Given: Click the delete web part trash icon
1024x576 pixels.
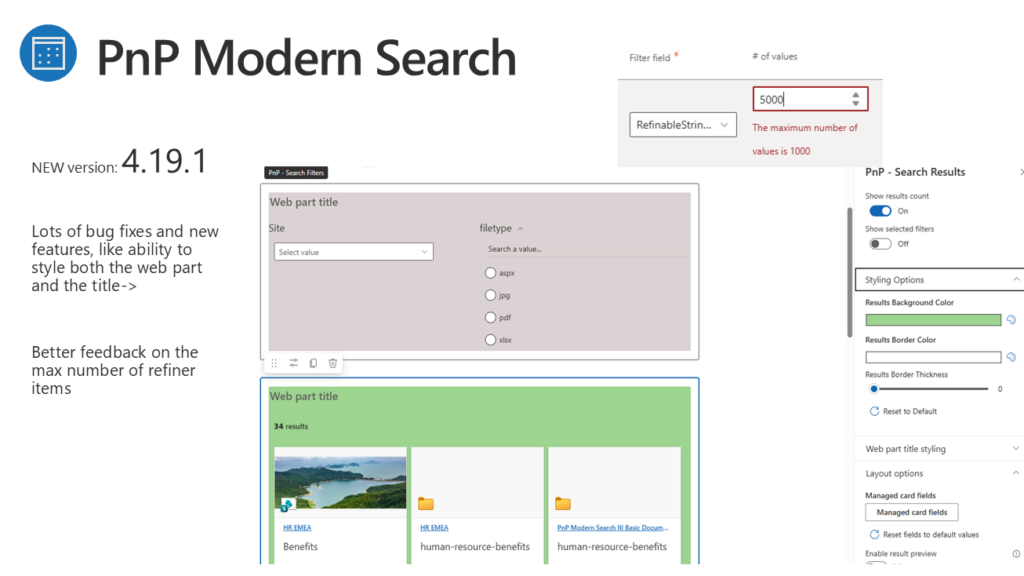Looking at the screenshot, I should tap(333, 363).
